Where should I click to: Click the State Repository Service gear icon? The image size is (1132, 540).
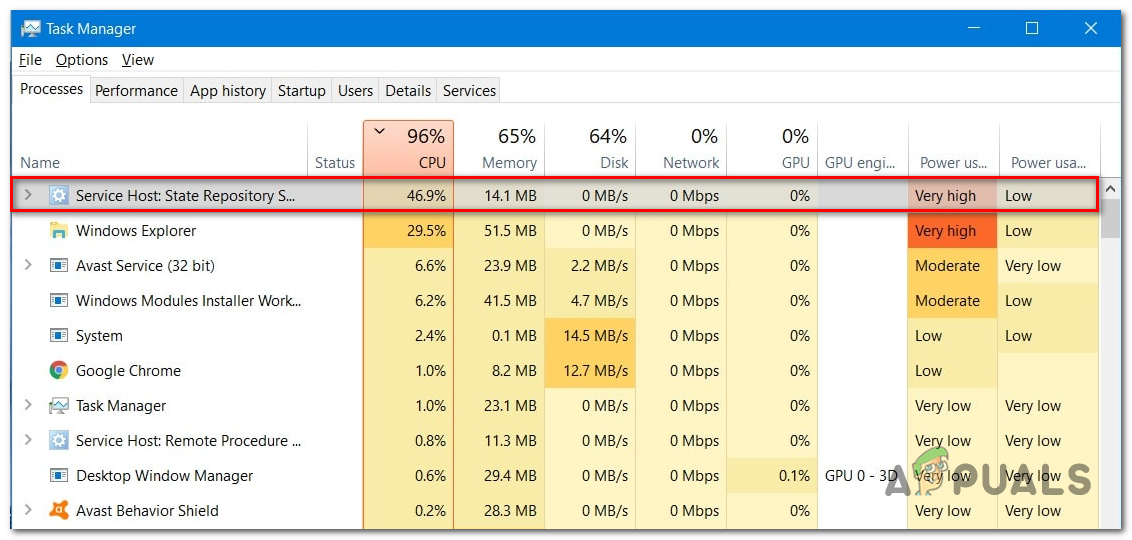pyautogui.click(x=59, y=196)
